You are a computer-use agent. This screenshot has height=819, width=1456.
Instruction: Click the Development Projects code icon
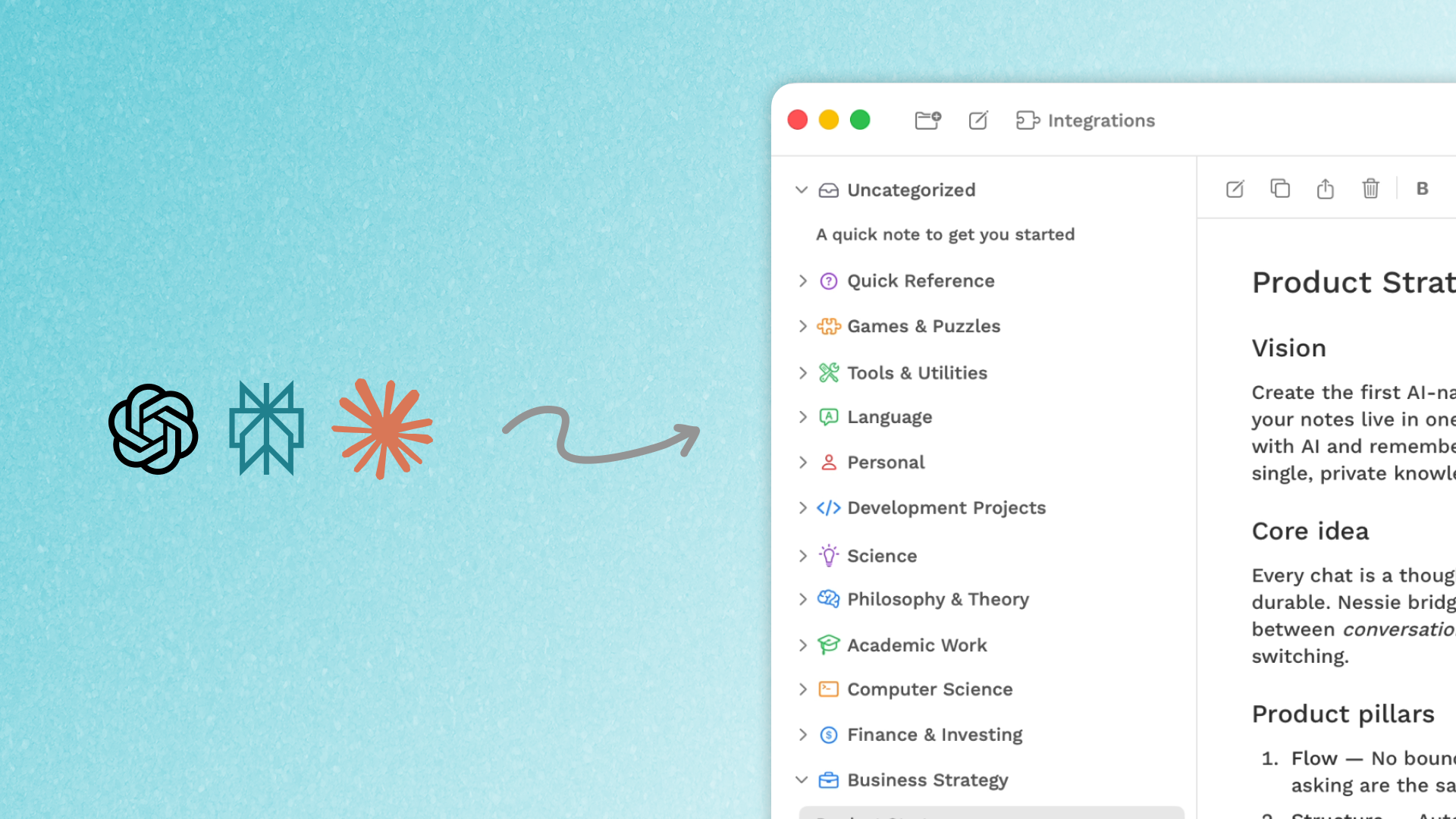(x=828, y=508)
